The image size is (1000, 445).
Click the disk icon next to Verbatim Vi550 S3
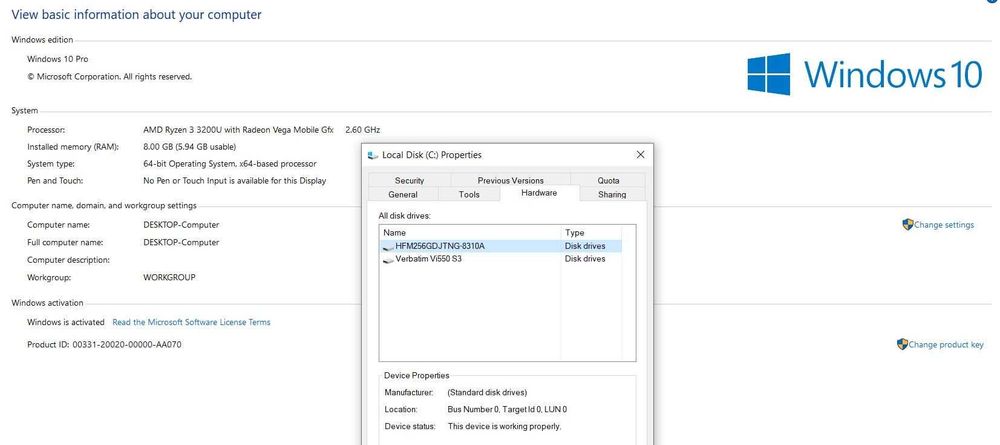(x=388, y=259)
